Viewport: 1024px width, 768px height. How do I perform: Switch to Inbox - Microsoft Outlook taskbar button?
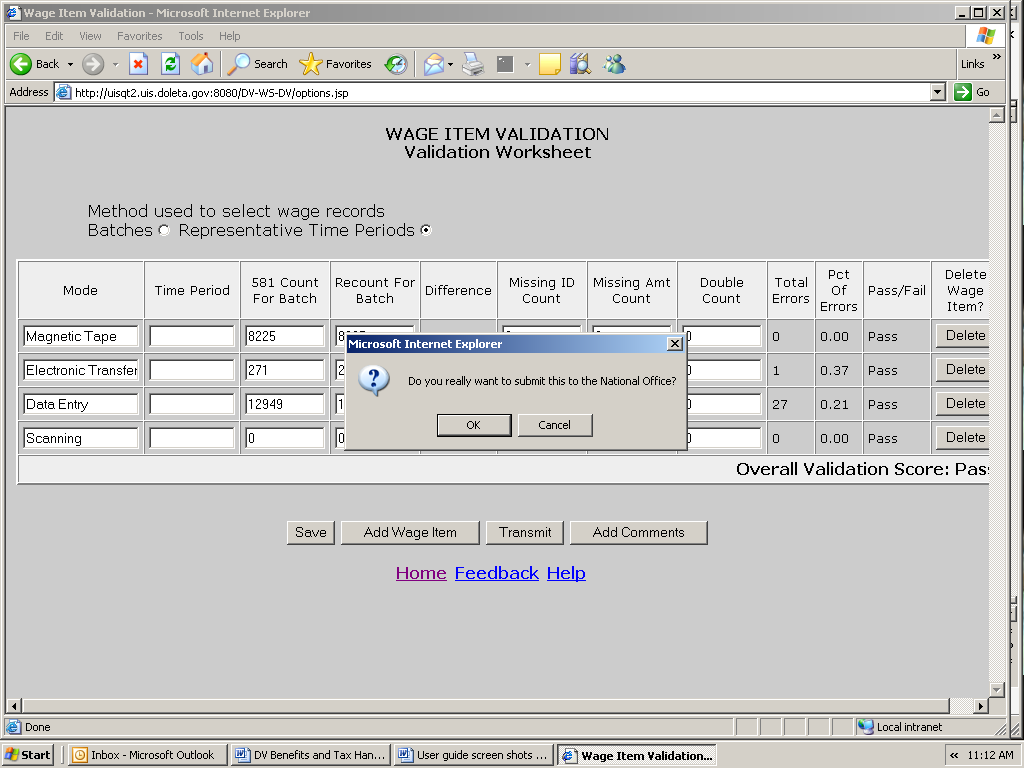[x=147, y=755]
